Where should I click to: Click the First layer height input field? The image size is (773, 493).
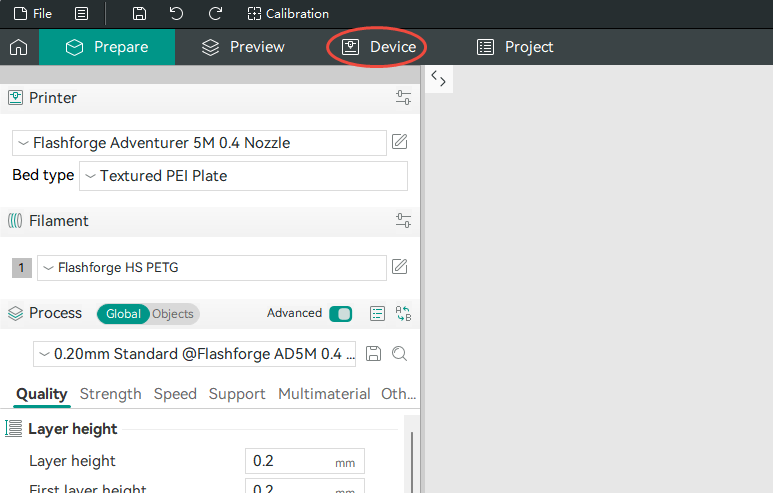(305, 486)
